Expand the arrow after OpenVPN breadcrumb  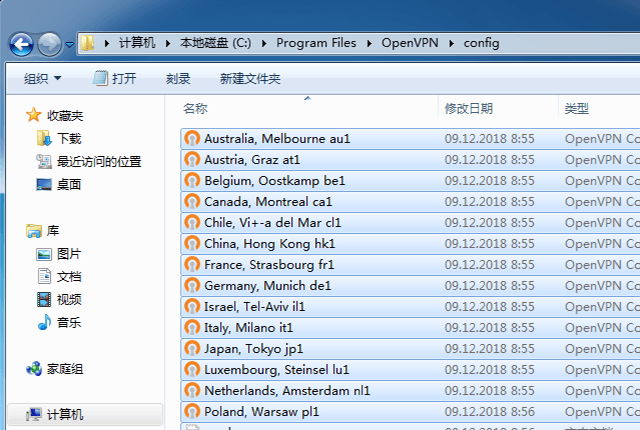(451, 43)
